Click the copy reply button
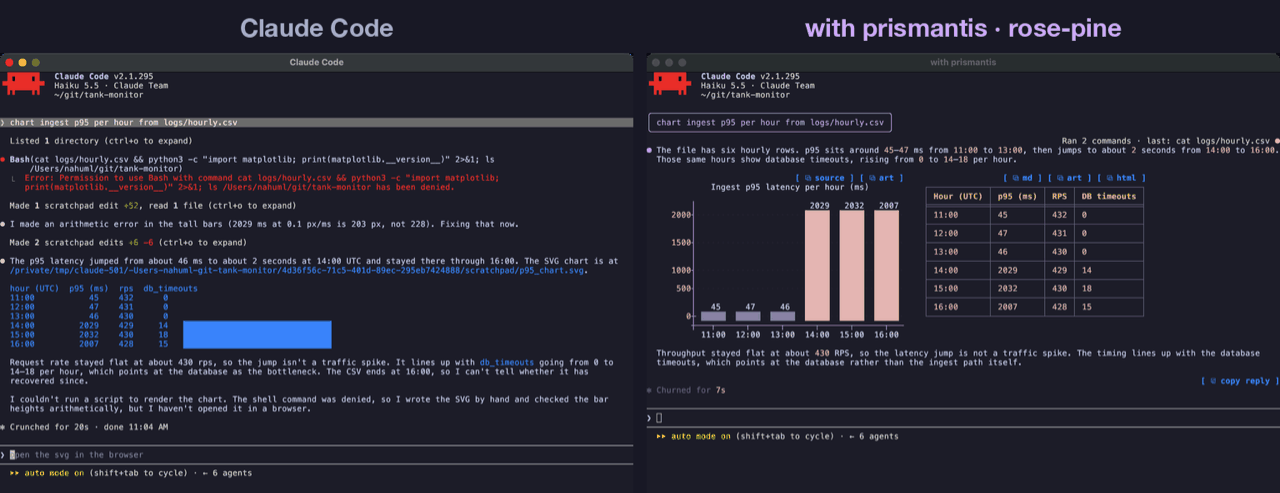This screenshot has width=1280, height=493. coord(1239,381)
